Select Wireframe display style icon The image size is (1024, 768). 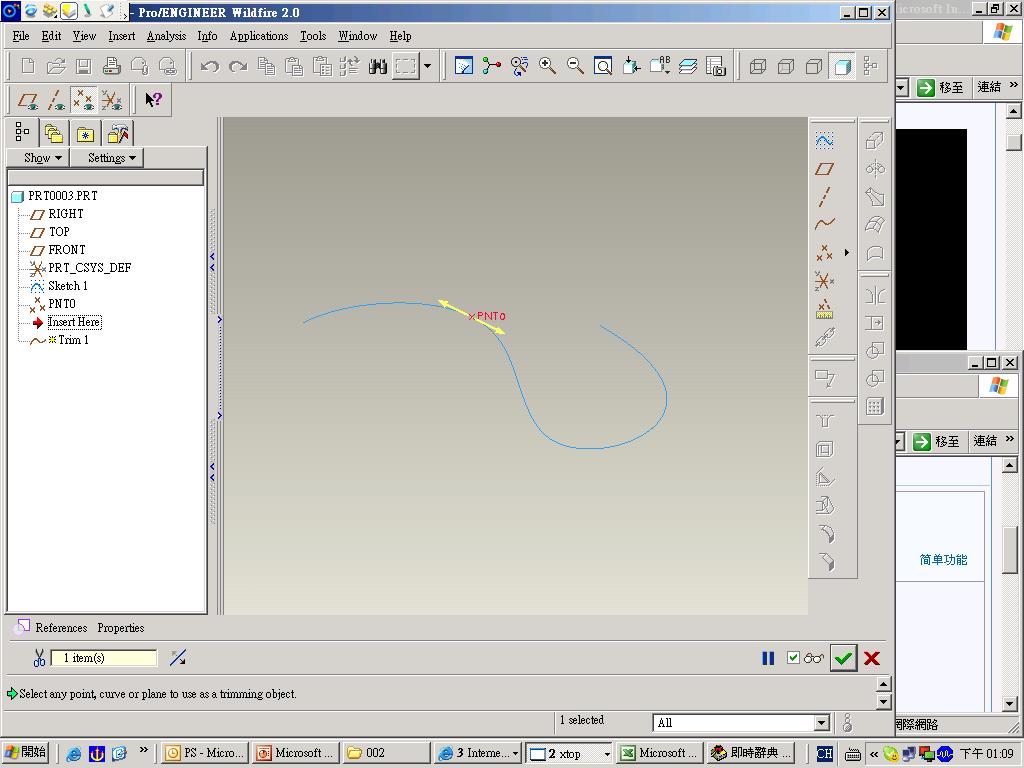(x=758, y=66)
